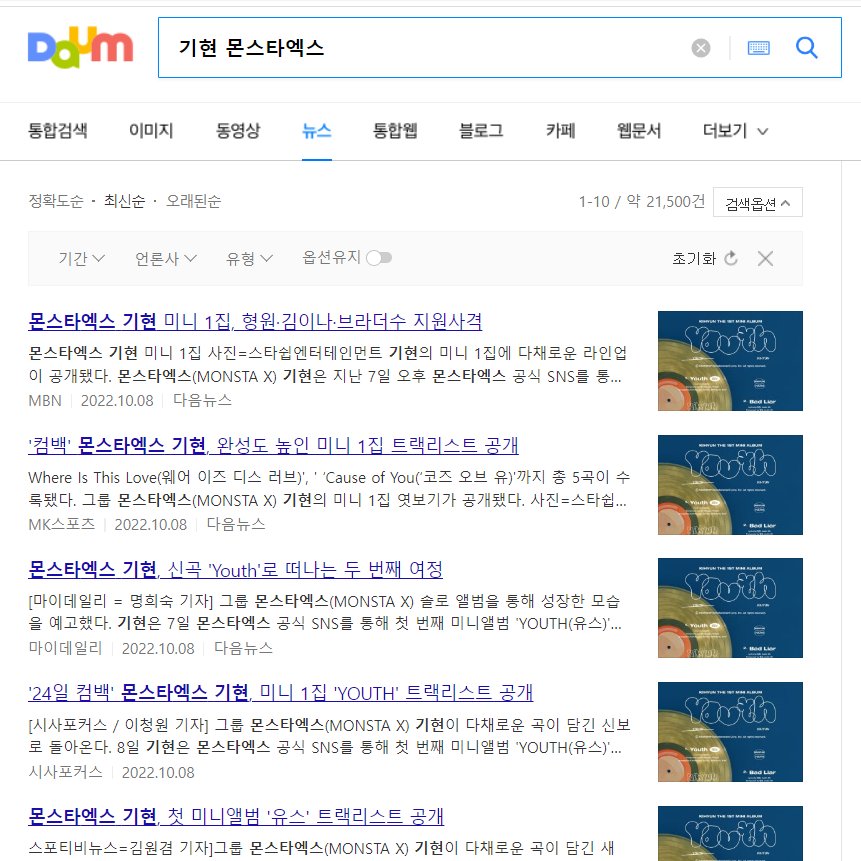Viewport: 861px width, 861px height.
Task: Click MBN article summary snippet
Action: 328,365
